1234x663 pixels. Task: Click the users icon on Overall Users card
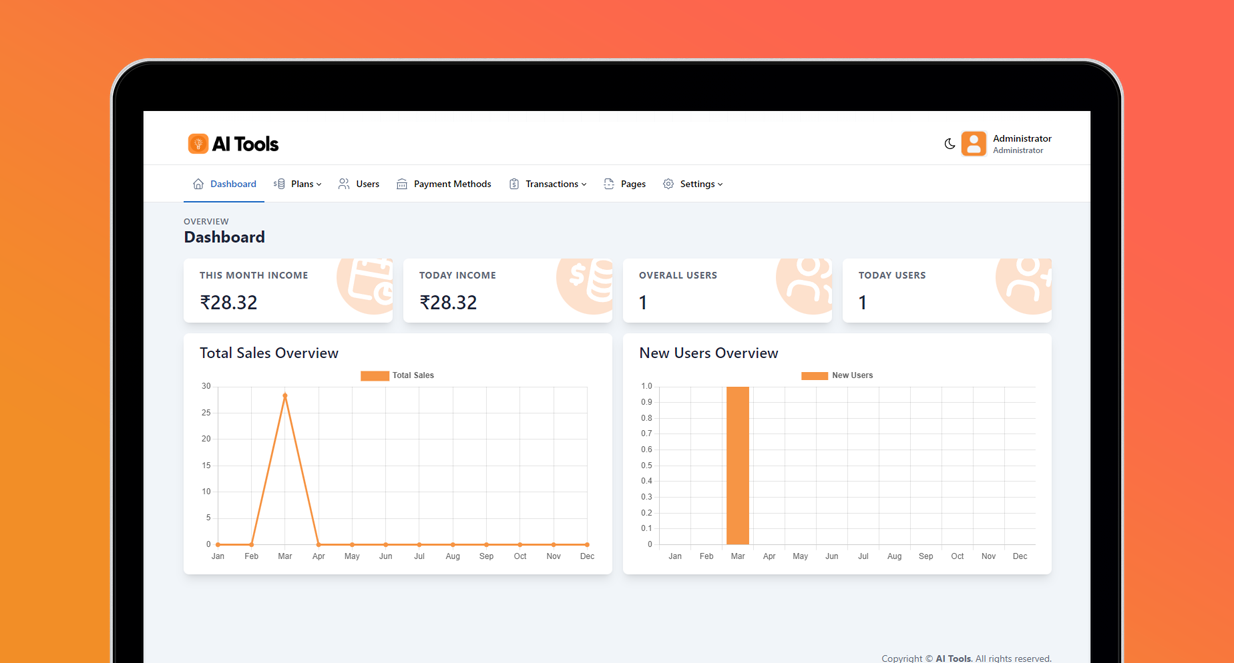805,285
